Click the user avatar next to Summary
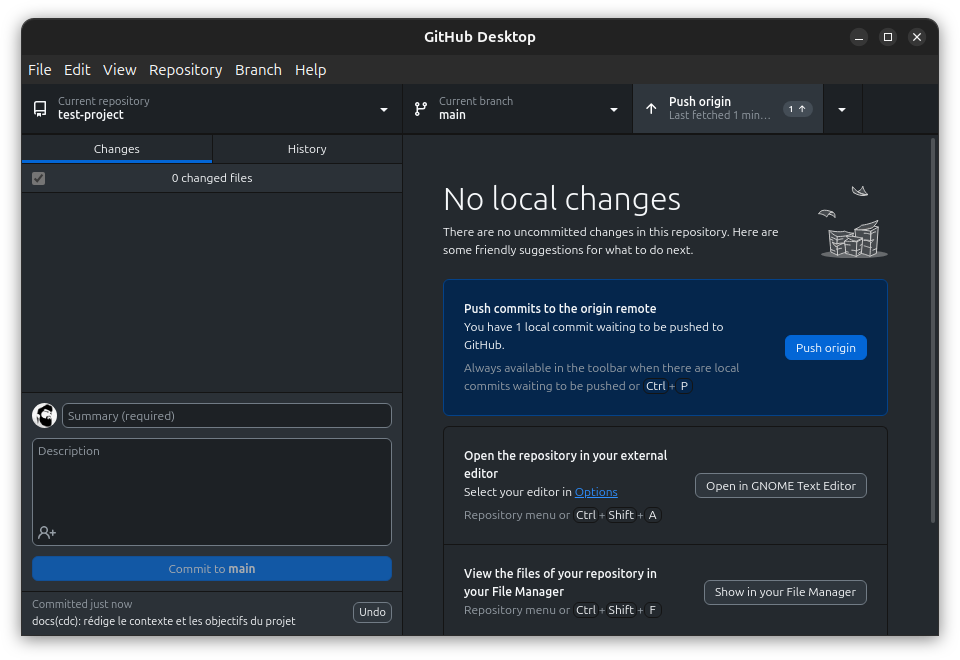 [45, 416]
